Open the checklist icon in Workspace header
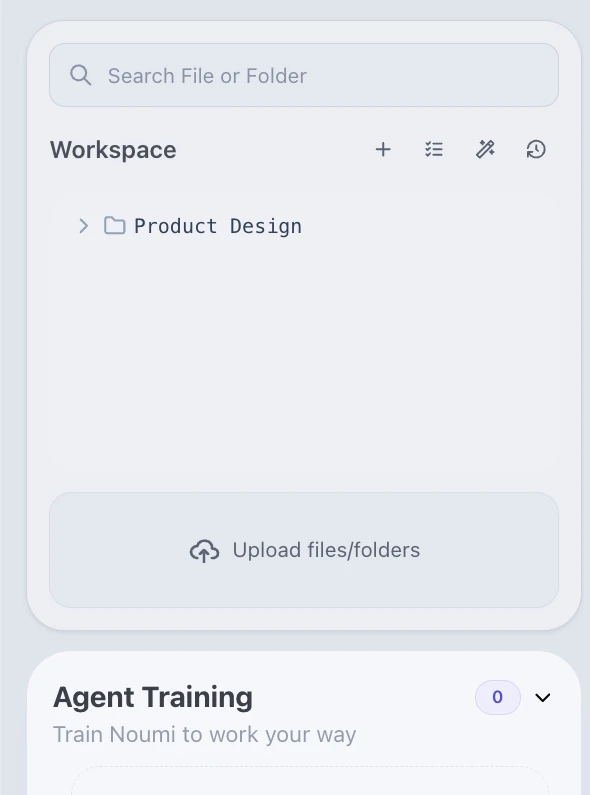The image size is (590, 795). (434, 150)
